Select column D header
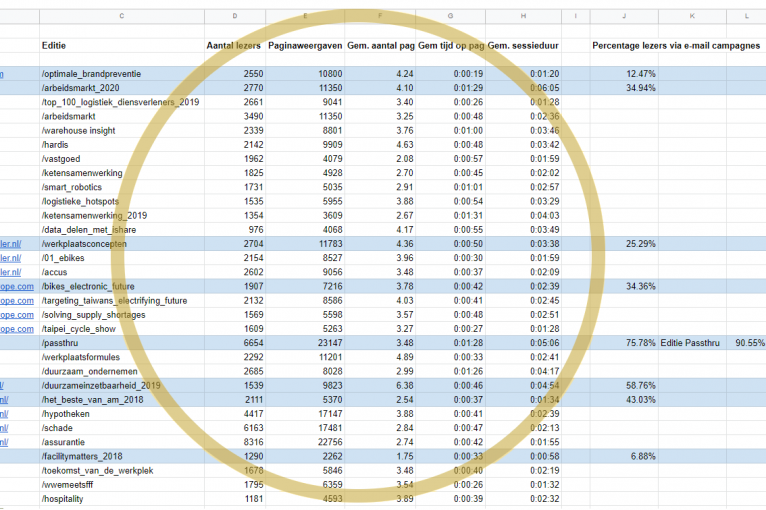 pyautogui.click(x=235, y=16)
